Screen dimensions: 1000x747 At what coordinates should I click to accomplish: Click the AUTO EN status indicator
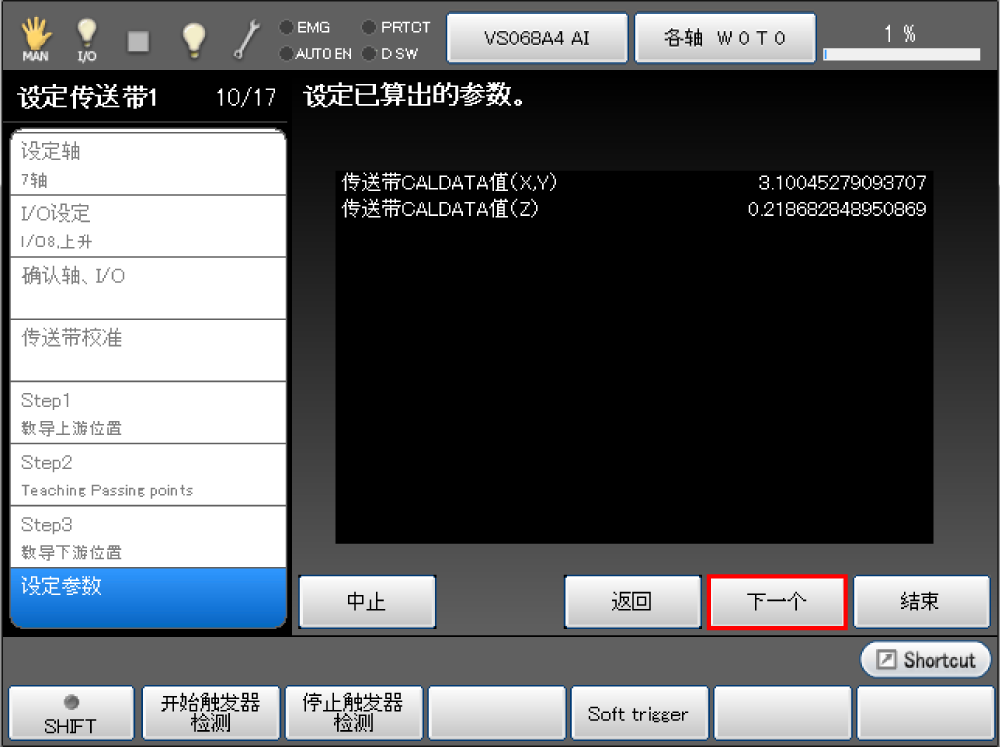click(316, 54)
